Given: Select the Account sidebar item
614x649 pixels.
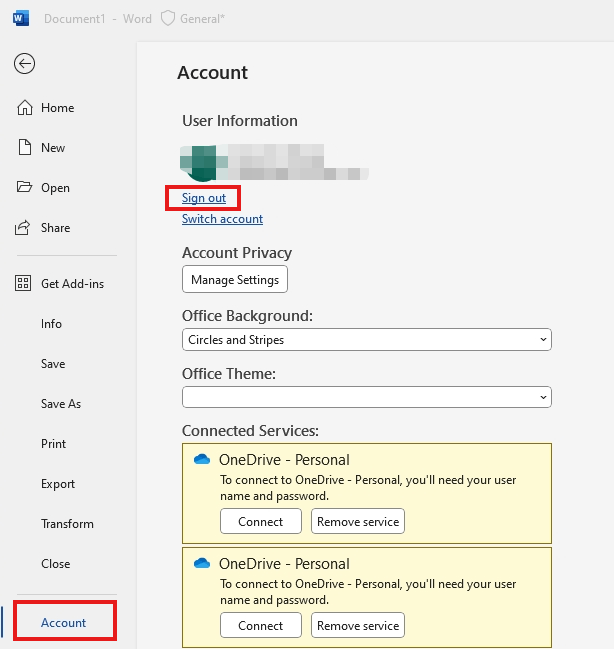Looking at the screenshot, I should 65,621.
